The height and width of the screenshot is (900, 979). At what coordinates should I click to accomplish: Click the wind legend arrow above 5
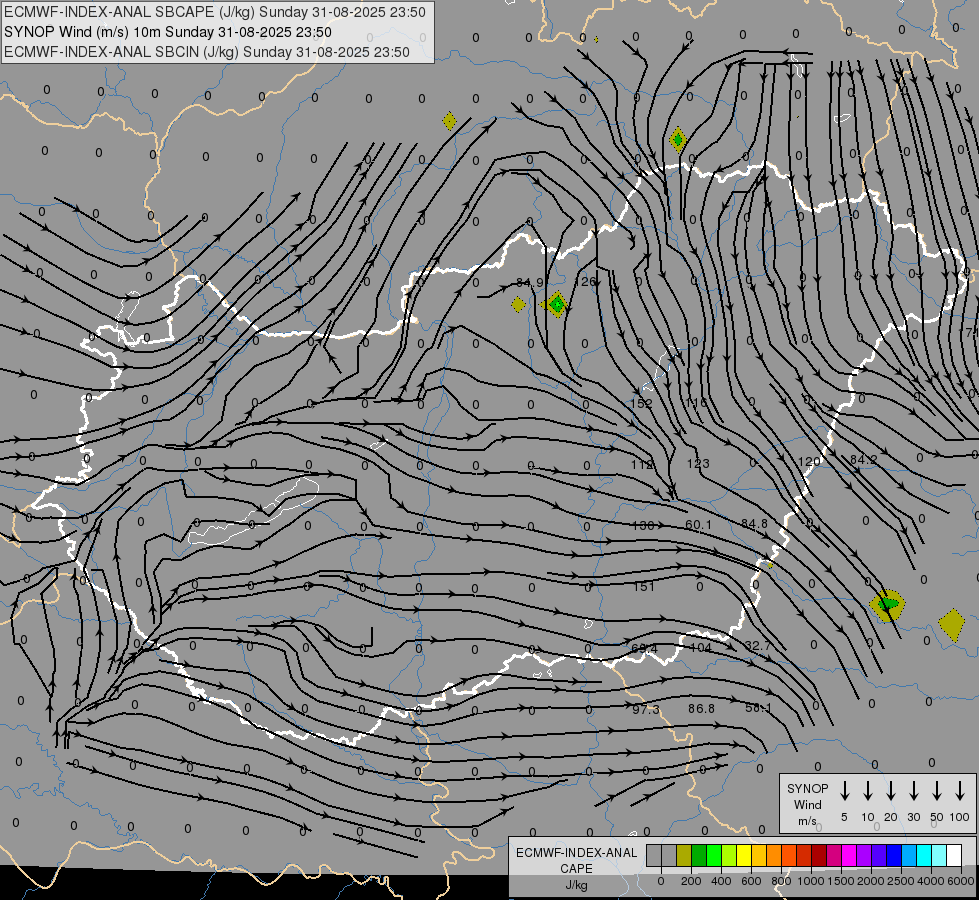pyautogui.click(x=845, y=791)
